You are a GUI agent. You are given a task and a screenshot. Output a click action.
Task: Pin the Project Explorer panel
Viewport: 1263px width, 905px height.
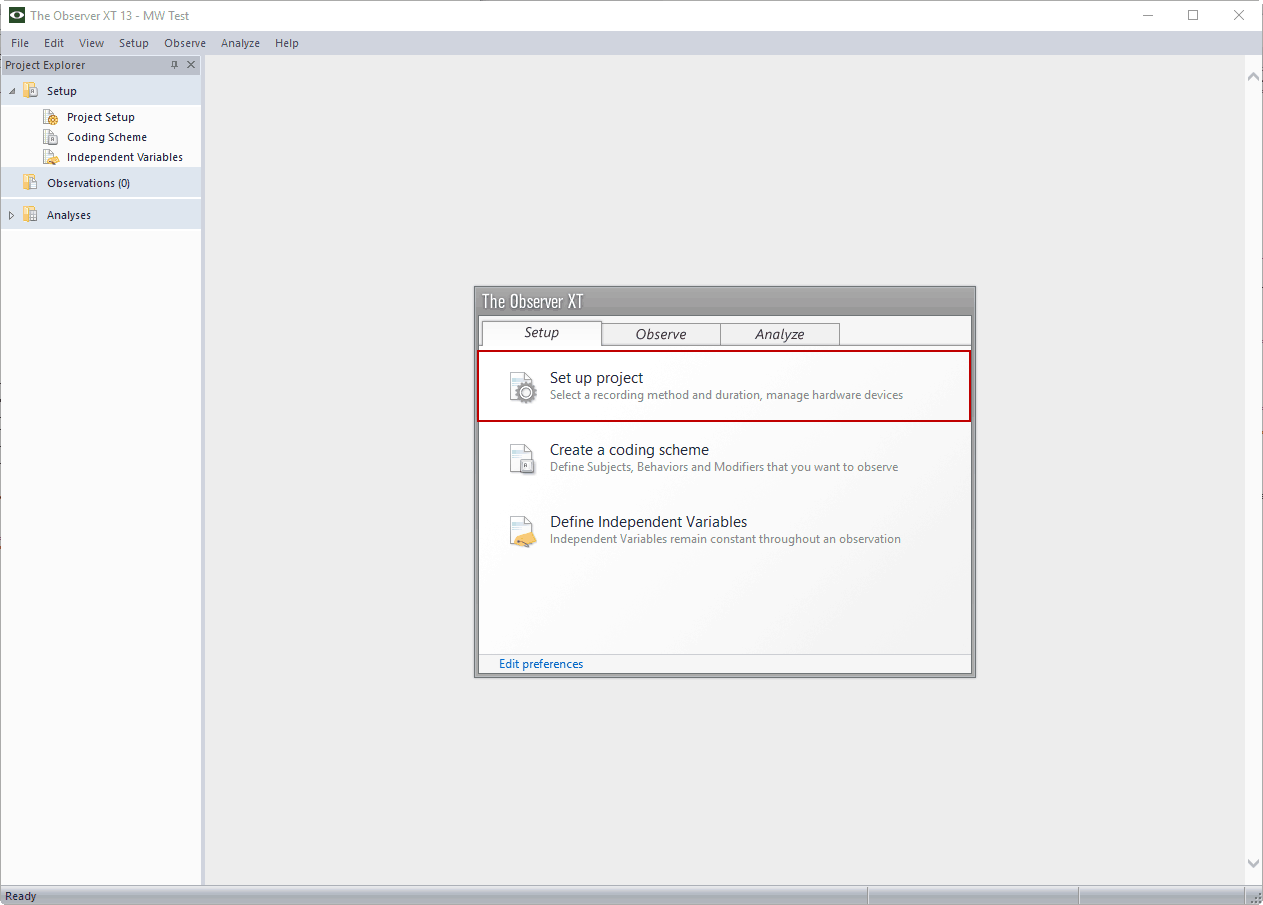click(175, 65)
